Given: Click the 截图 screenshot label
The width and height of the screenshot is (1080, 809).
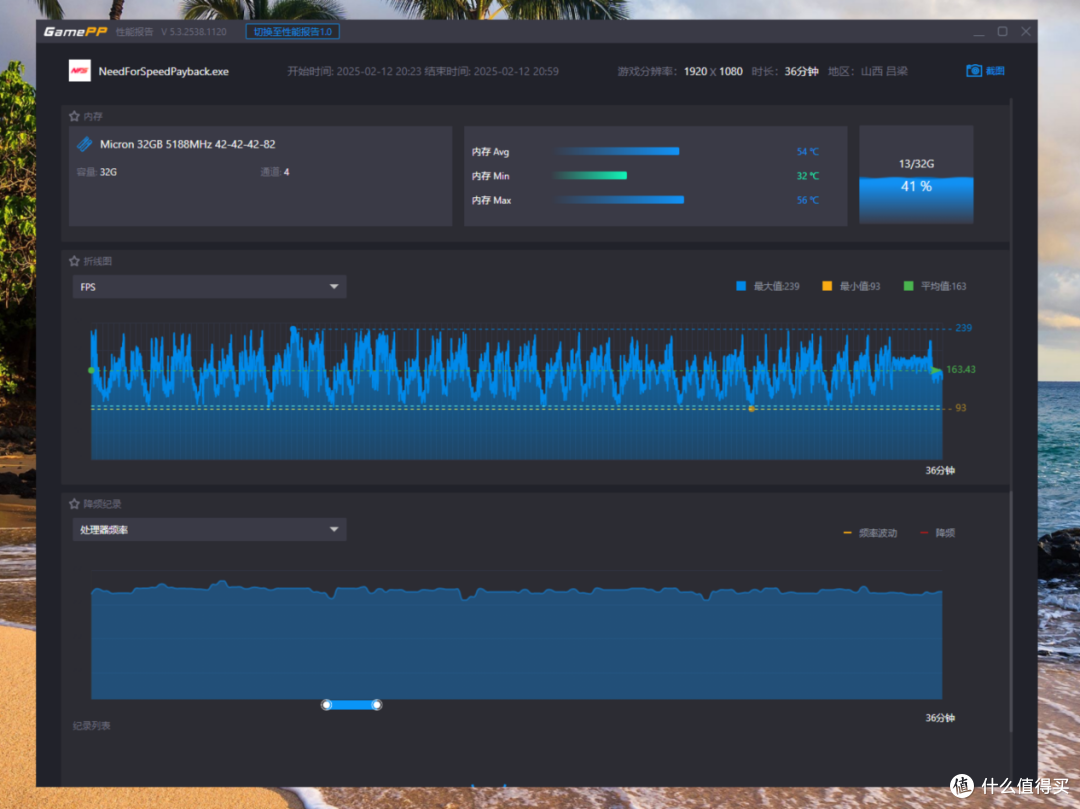Looking at the screenshot, I should click(995, 71).
